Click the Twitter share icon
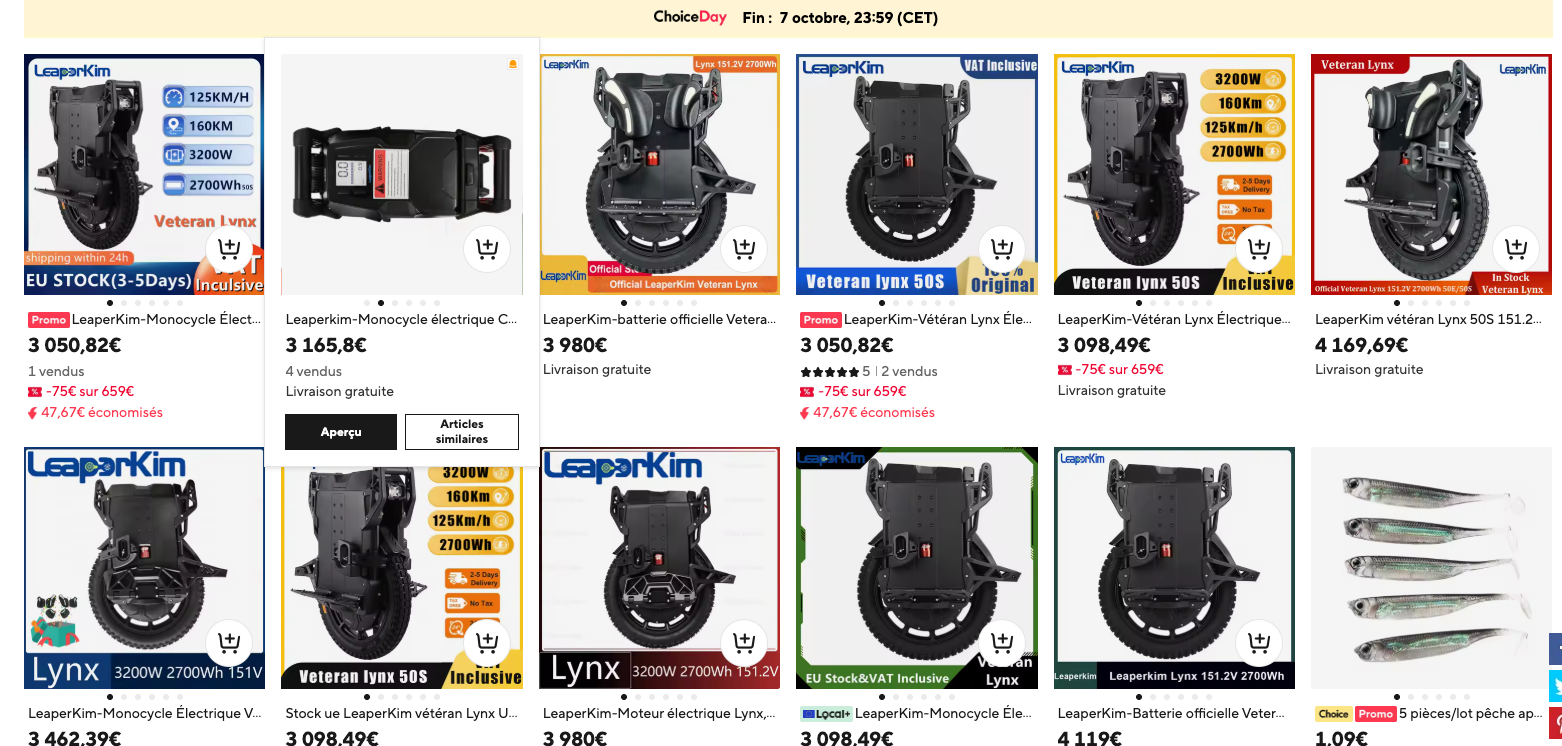 1555,685
